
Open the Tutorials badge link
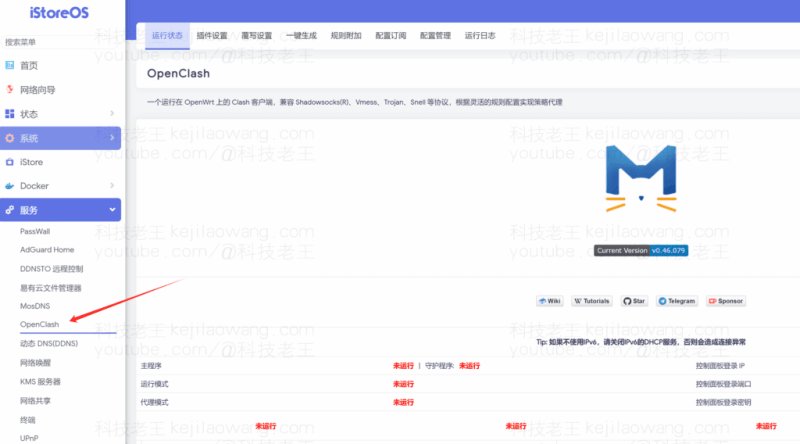point(592,301)
